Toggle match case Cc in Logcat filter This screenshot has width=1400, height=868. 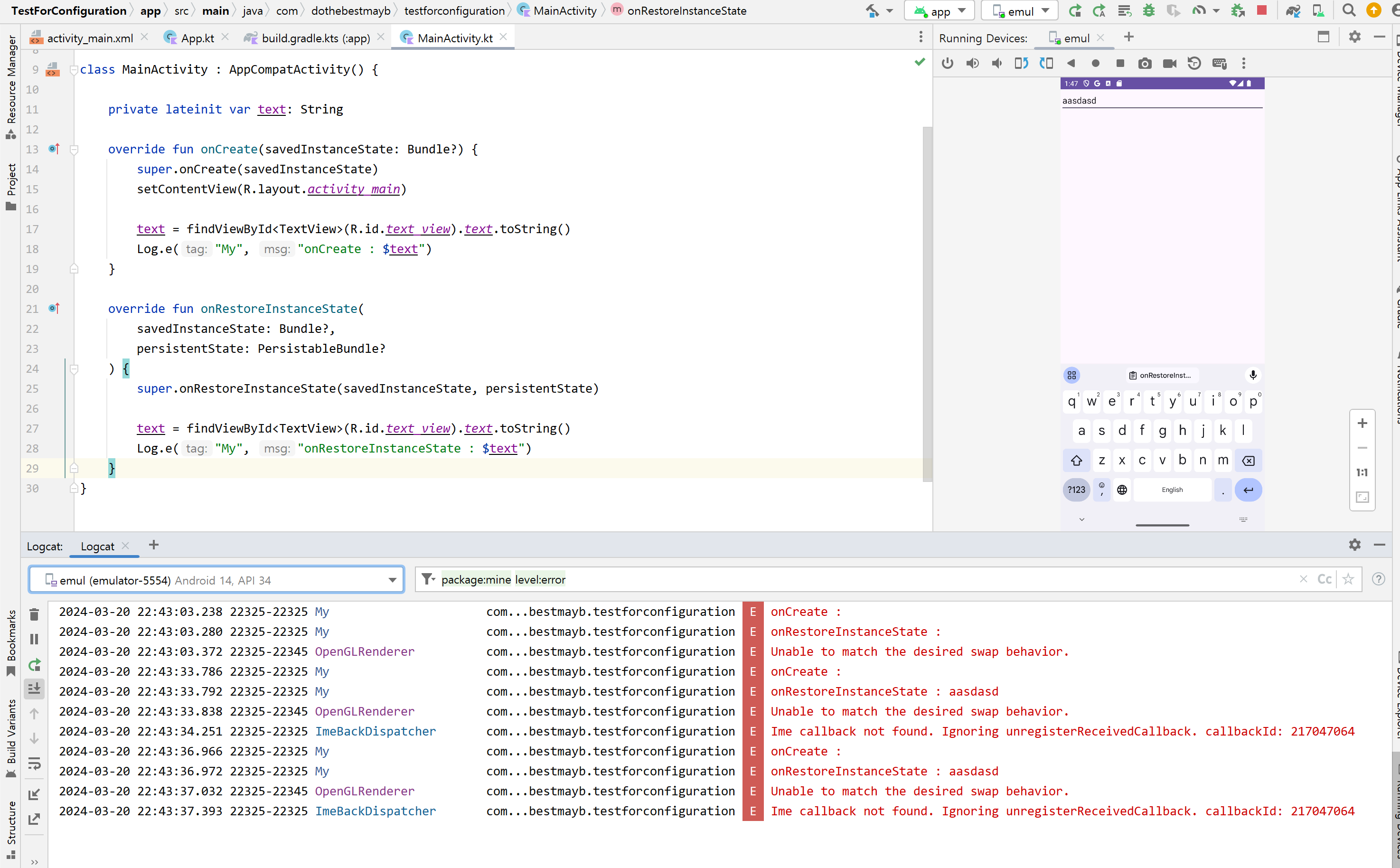[1324, 579]
